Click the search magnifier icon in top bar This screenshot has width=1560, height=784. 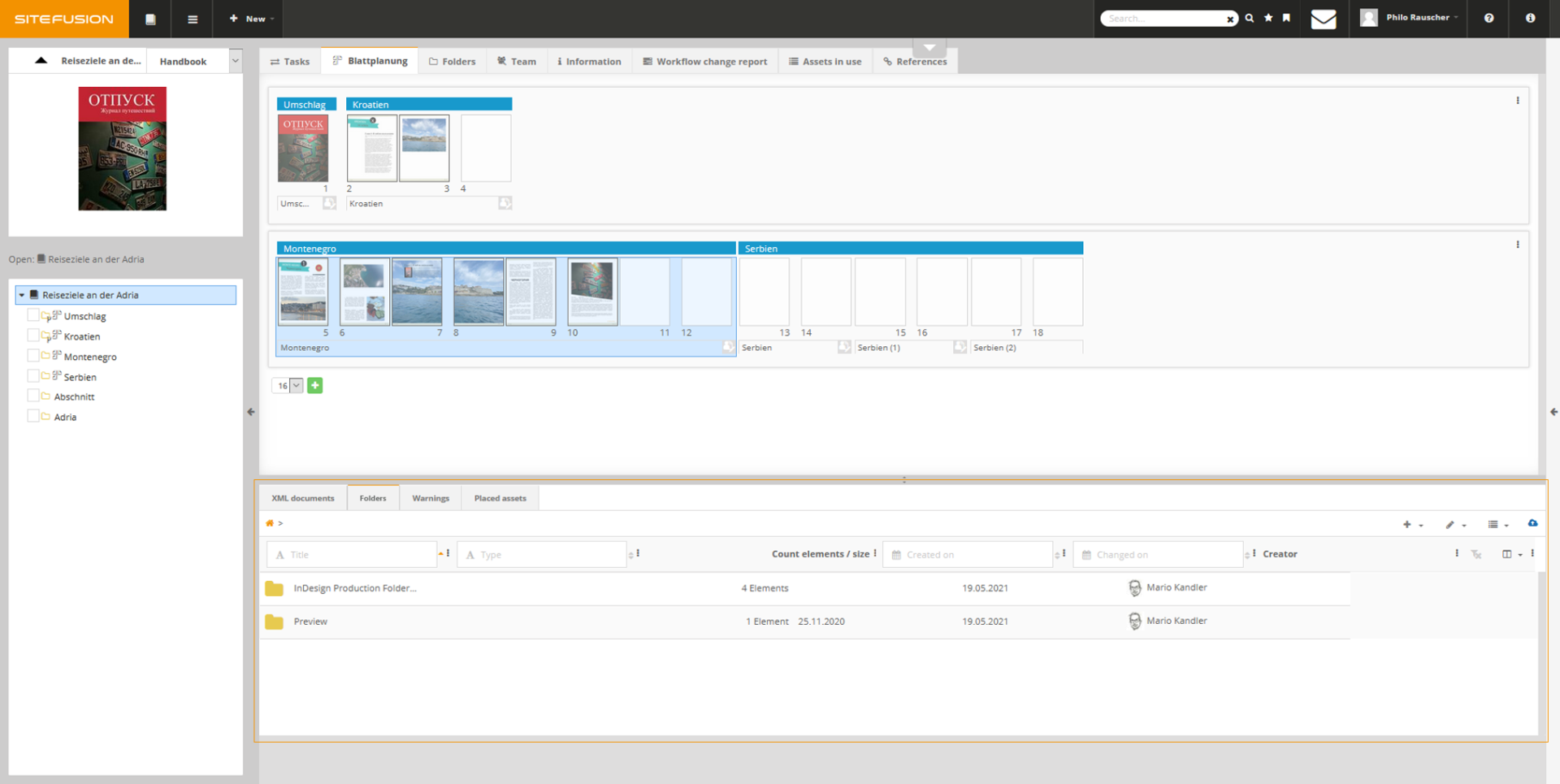point(1249,17)
